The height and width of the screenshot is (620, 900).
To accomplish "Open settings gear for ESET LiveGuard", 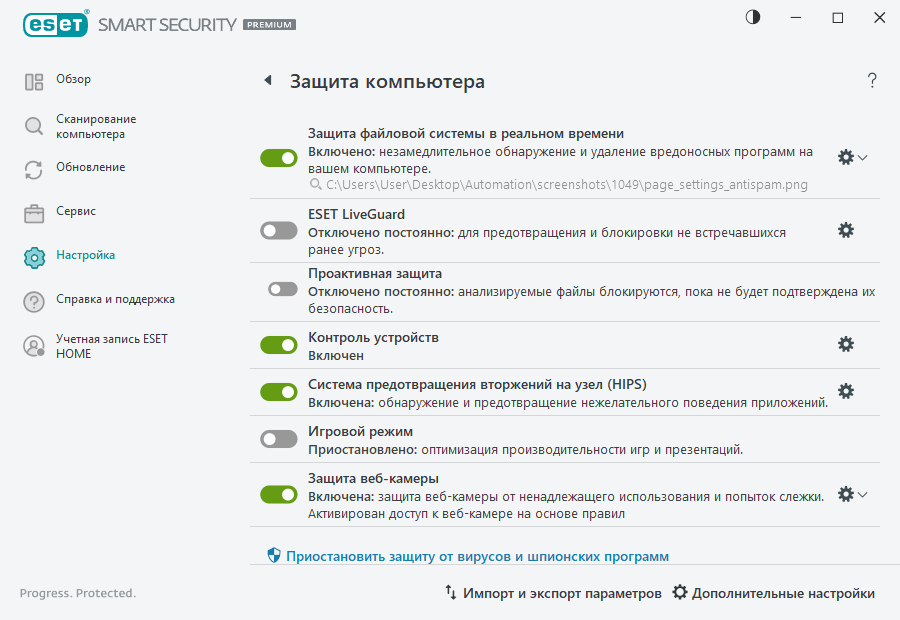I will (x=846, y=230).
